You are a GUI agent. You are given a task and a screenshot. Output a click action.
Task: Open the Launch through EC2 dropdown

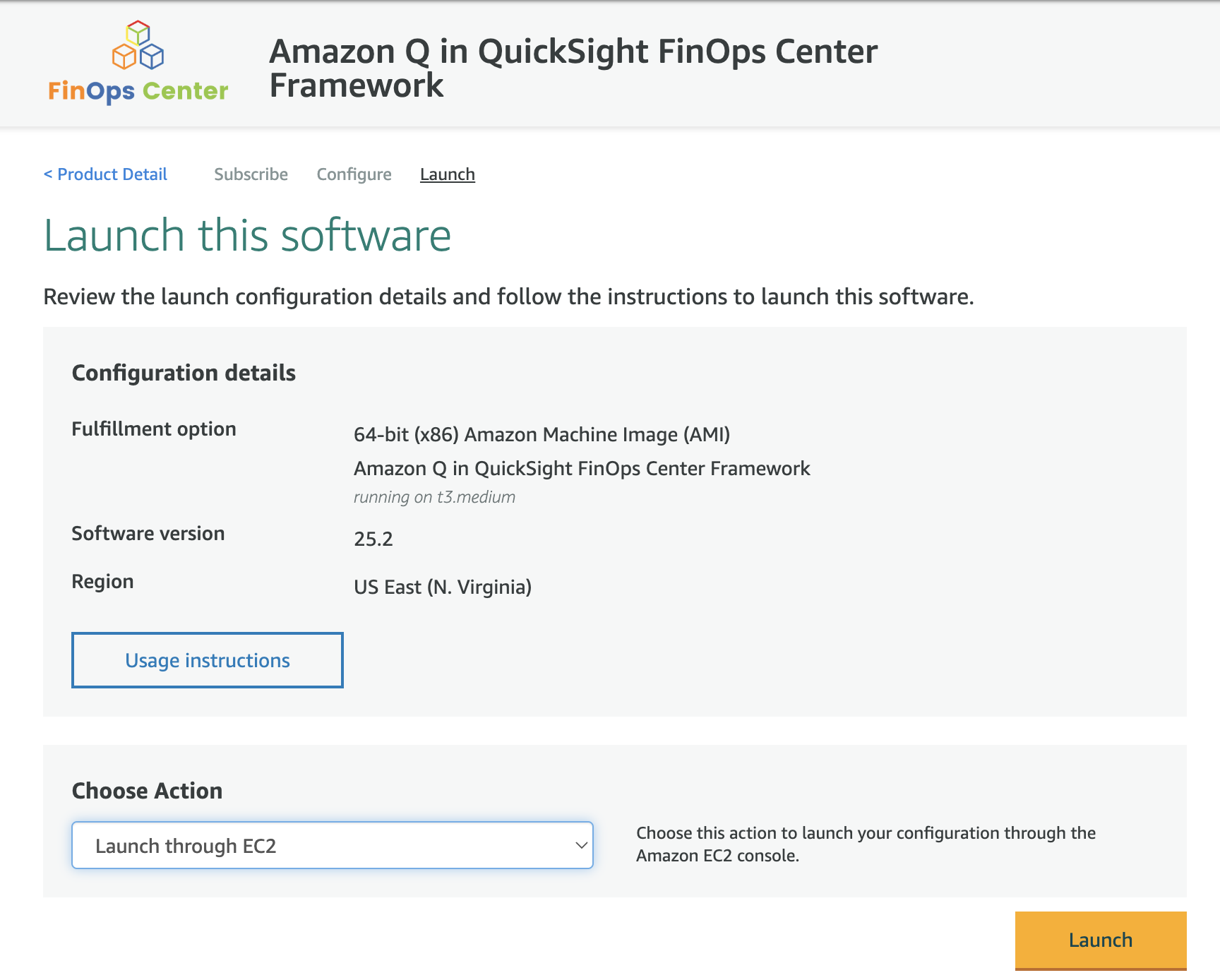332,845
